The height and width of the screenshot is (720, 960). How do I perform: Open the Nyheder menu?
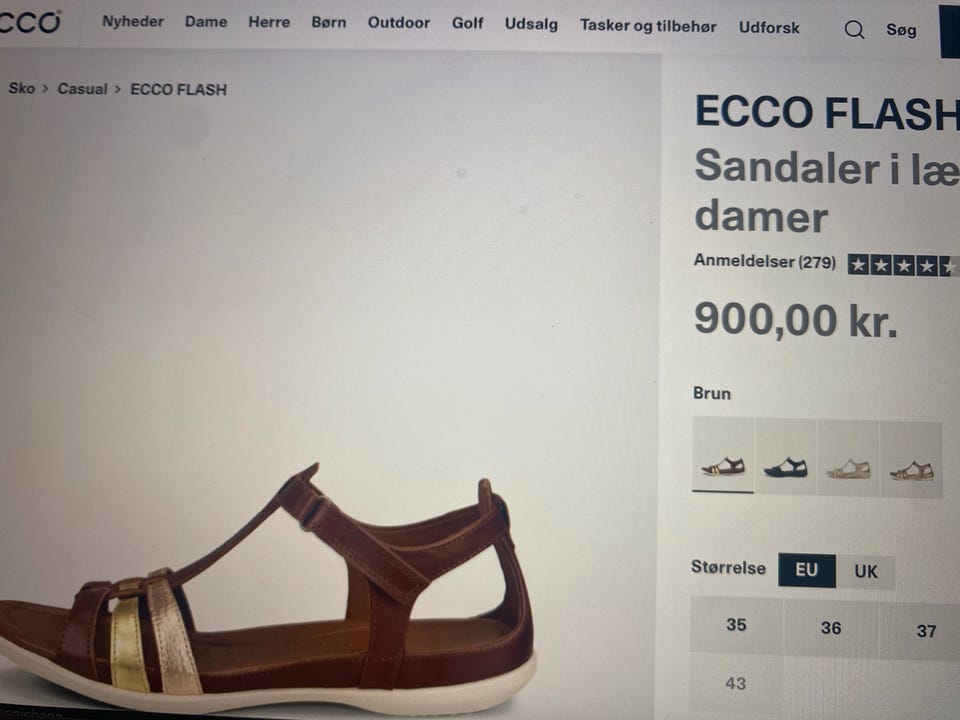tap(133, 21)
